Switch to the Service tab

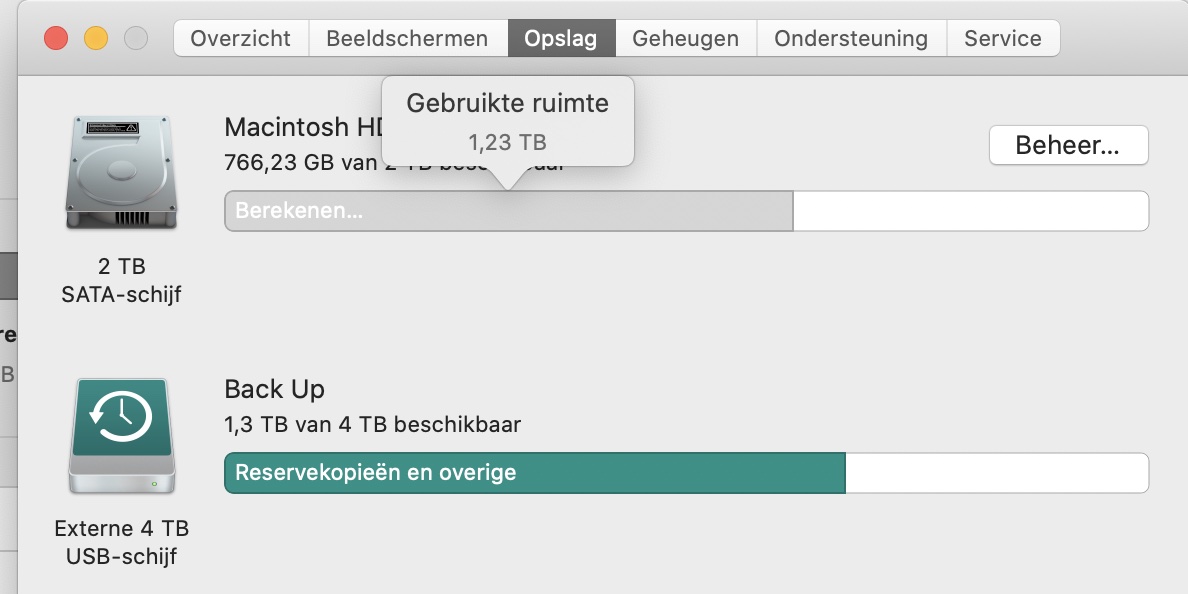tap(1003, 39)
